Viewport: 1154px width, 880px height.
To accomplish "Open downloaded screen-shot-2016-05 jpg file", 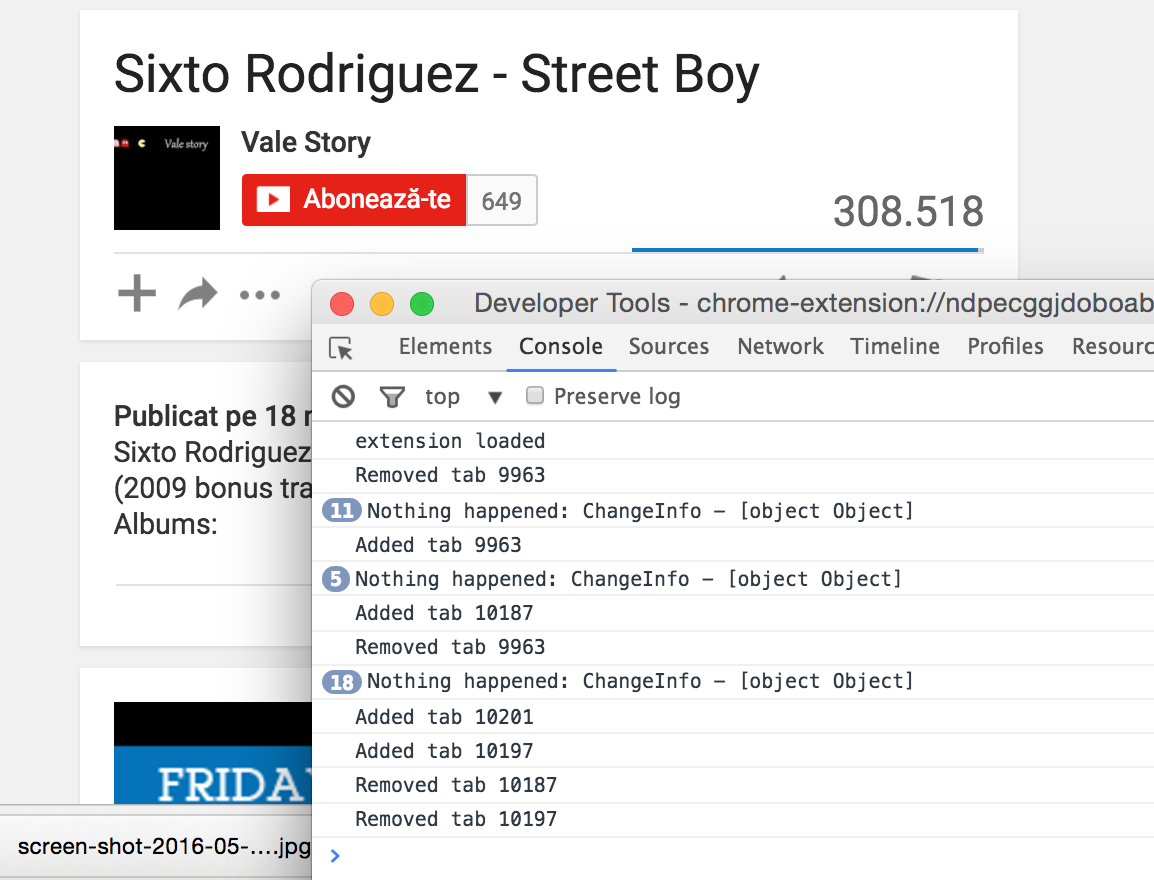I will pos(163,846).
